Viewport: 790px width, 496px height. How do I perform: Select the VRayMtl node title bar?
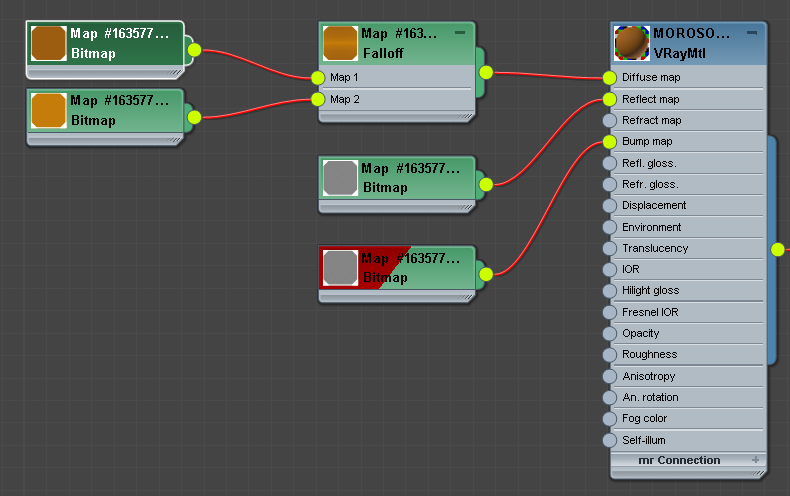click(x=689, y=43)
